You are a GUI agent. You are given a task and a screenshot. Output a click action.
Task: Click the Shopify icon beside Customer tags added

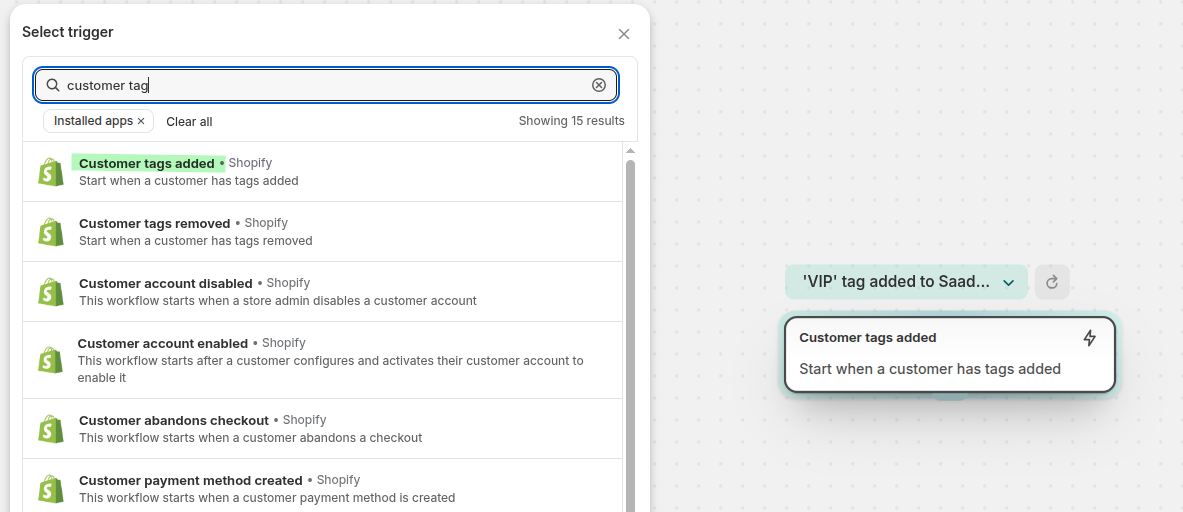(51, 172)
